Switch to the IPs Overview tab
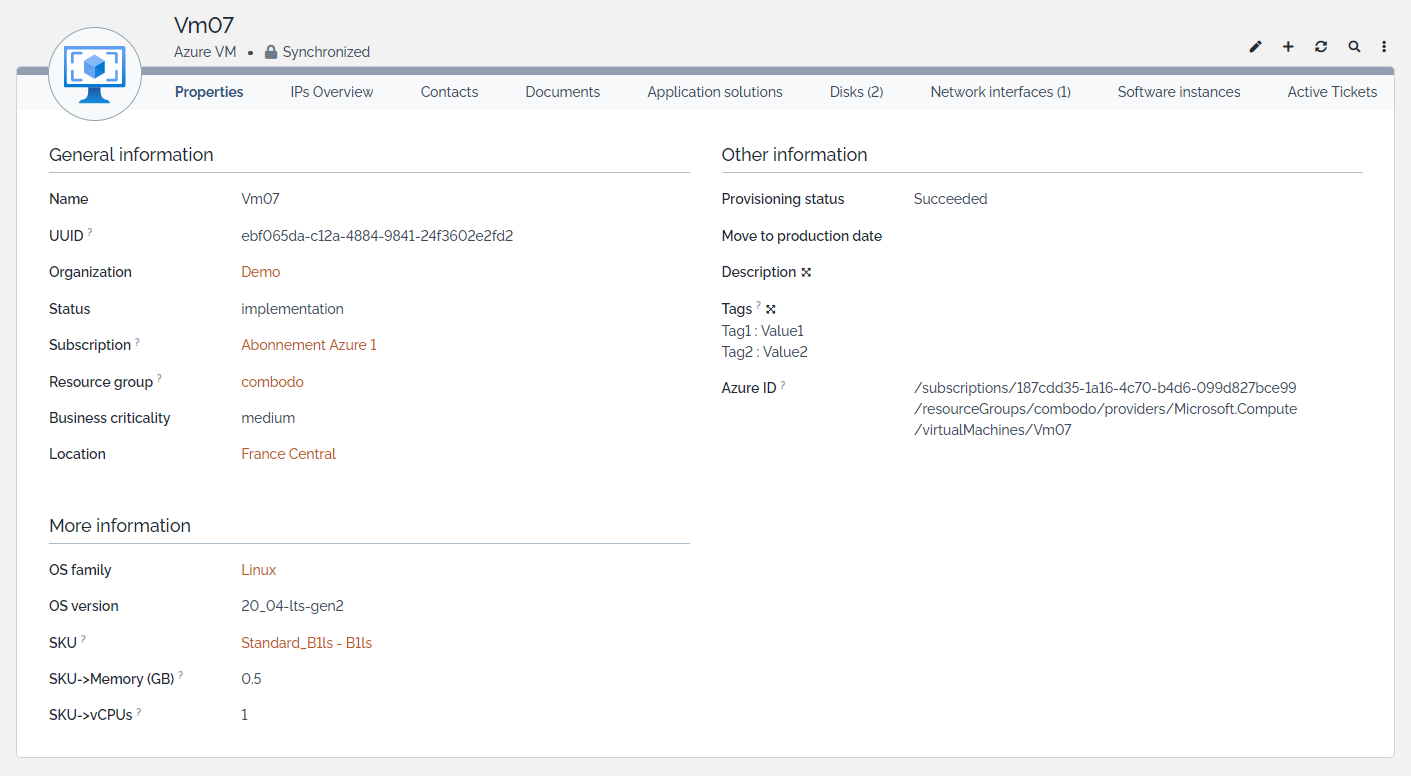This screenshot has width=1411, height=776. pyautogui.click(x=332, y=92)
